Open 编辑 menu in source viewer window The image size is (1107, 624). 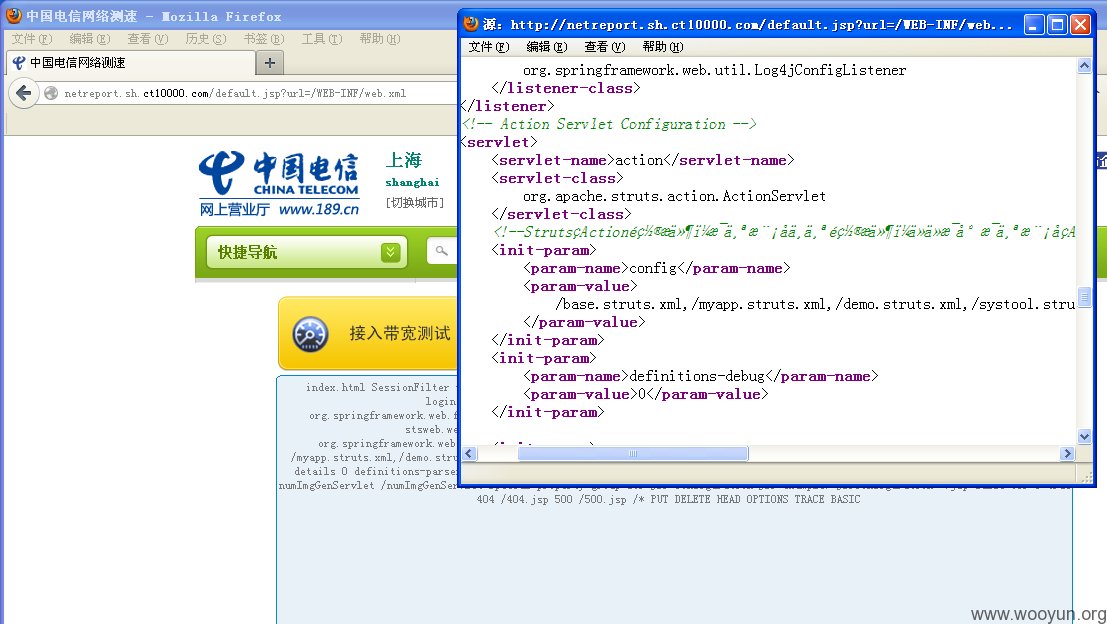546,47
